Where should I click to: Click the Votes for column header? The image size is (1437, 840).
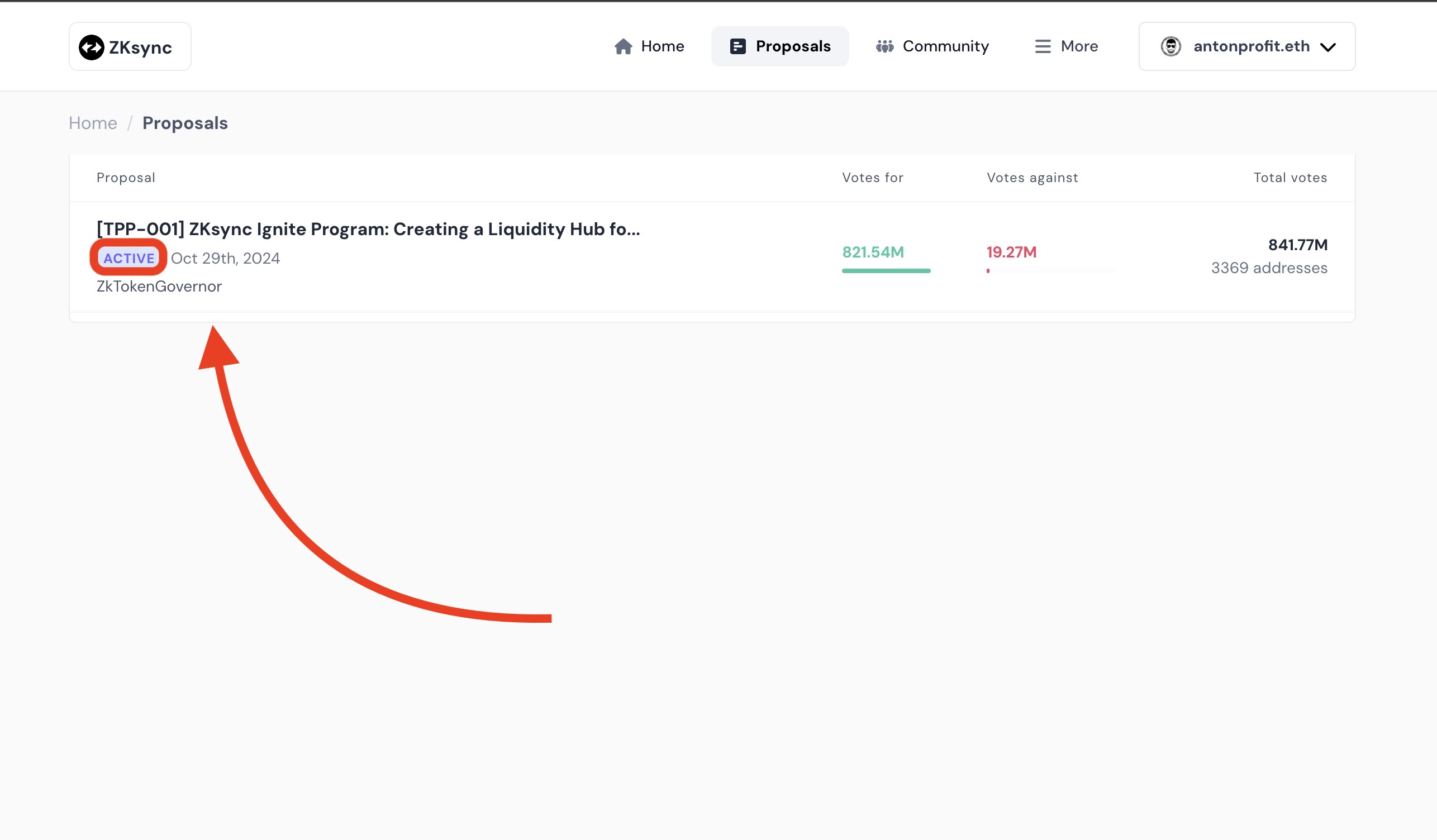click(873, 178)
